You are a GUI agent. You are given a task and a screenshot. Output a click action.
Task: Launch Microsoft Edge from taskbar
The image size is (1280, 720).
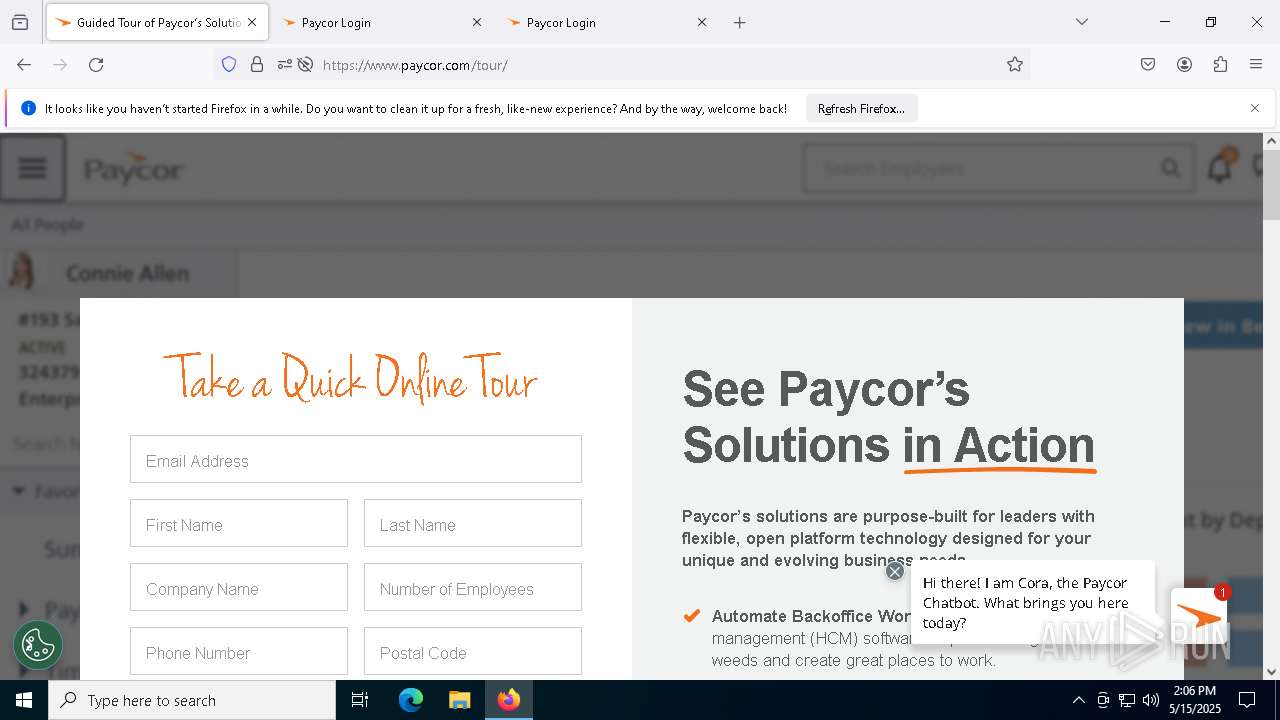tap(411, 700)
